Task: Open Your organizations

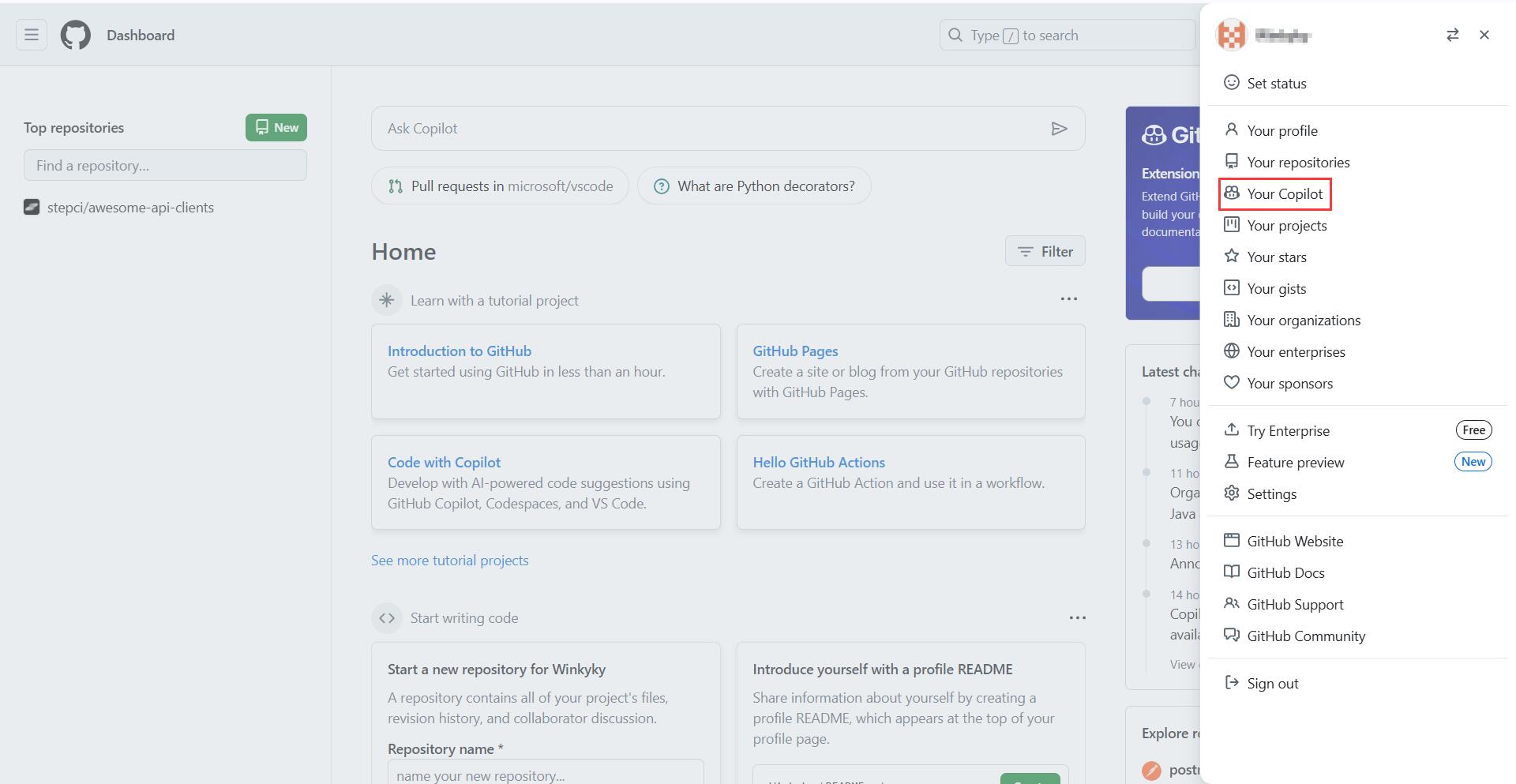Action: (x=1357, y=320)
